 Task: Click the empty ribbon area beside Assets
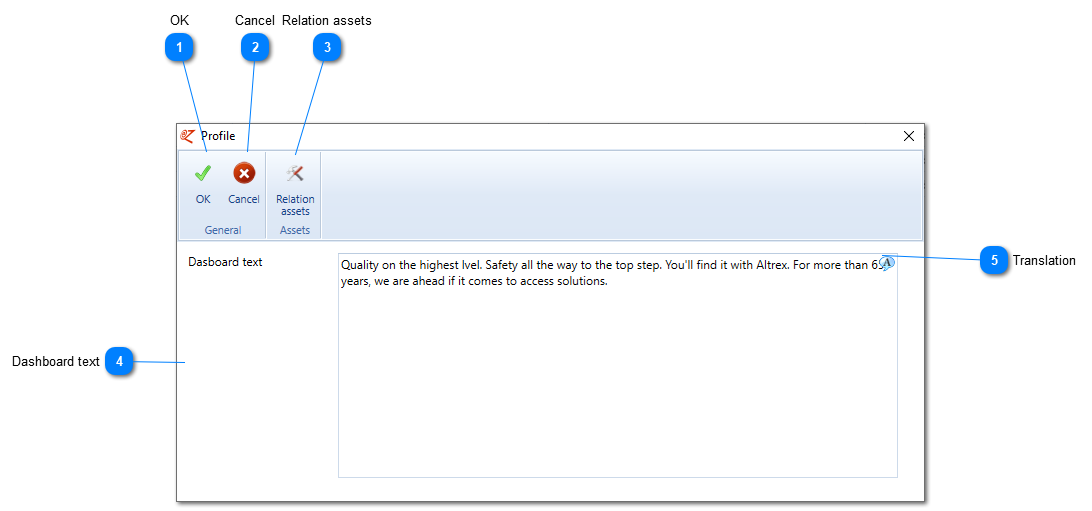[621, 195]
